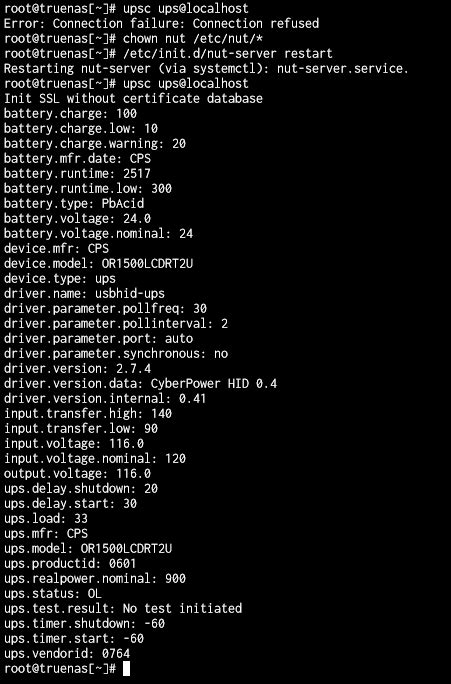The image size is (451, 684).
Task: Click the ups.test.result line
Action: click(x=123, y=609)
